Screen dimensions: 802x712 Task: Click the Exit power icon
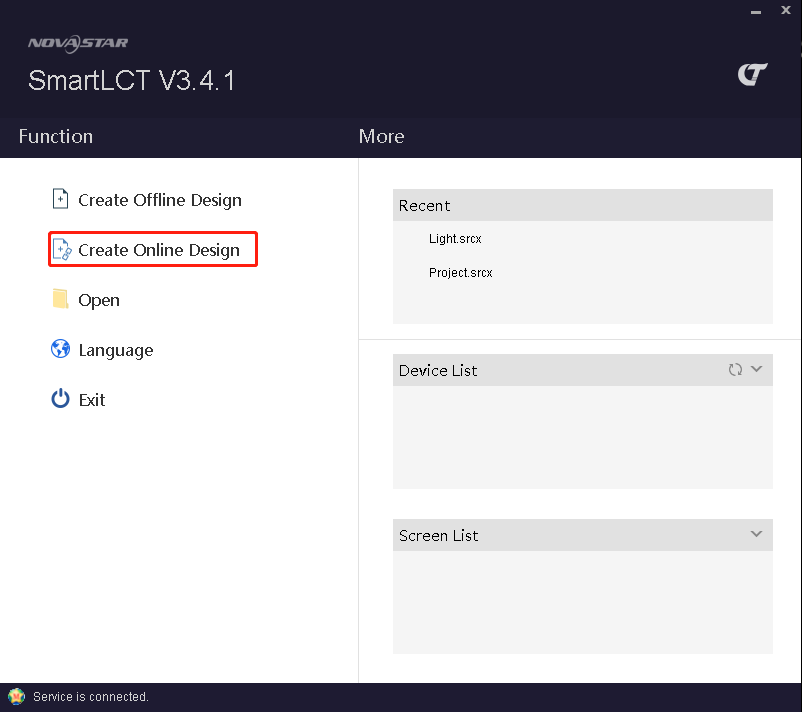pyautogui.click(x=60, y=398)
